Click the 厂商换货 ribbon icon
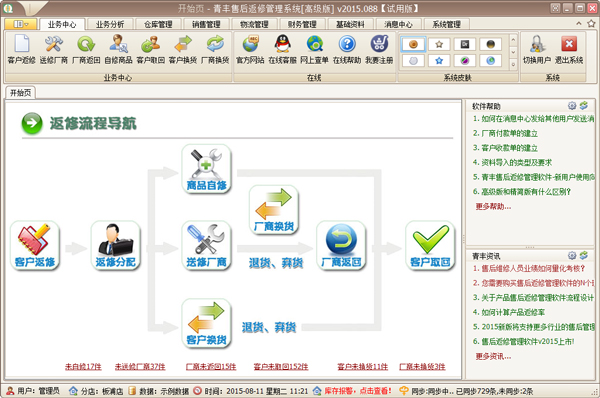600x398 pixels. tap(215, 49)
